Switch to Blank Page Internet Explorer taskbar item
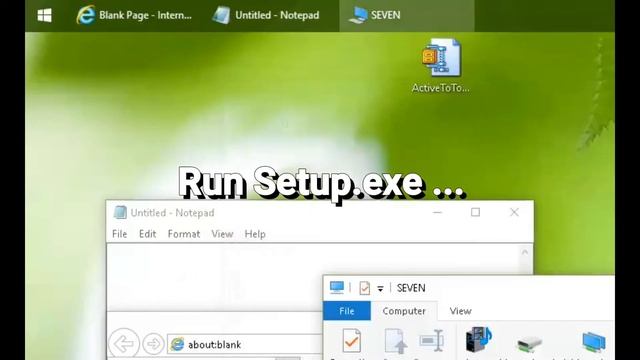This screenshot has width=640, height=360. pyautogui.click(x=134, y=16)
